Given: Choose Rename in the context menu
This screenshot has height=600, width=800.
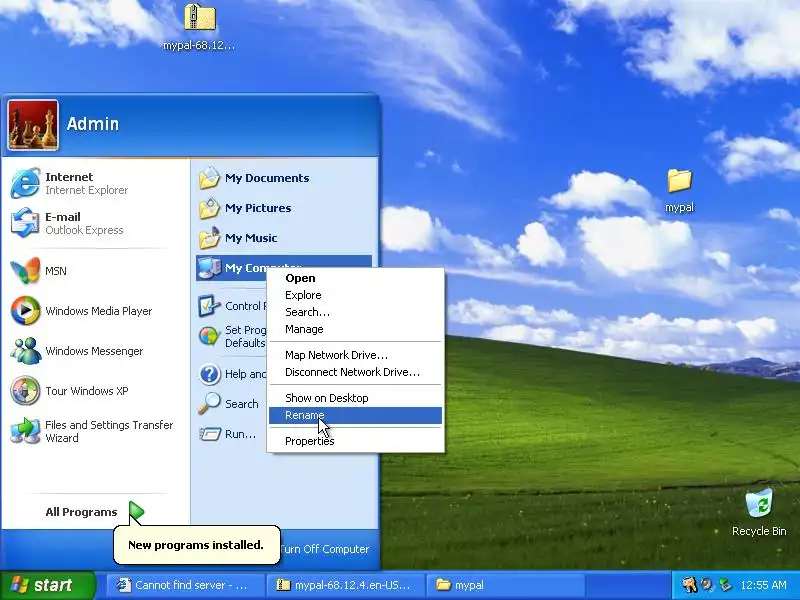Looking at the screenshot, I should coord(355,415).
